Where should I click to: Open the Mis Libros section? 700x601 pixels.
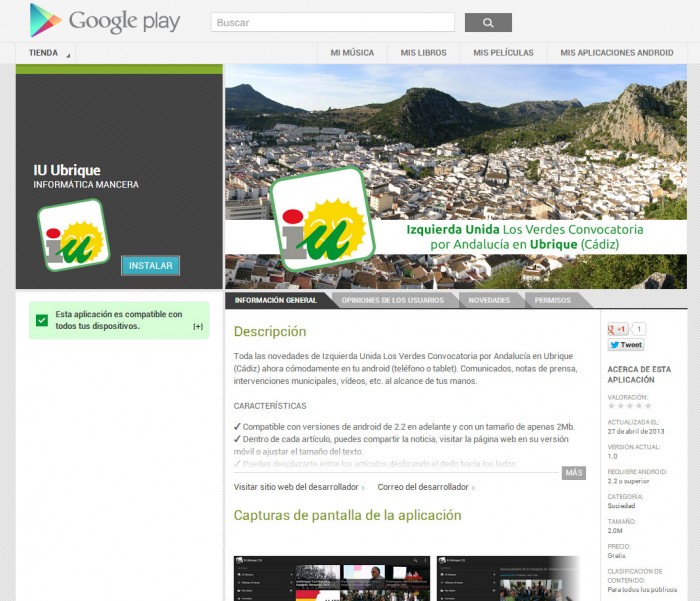(x=423, y=53)
